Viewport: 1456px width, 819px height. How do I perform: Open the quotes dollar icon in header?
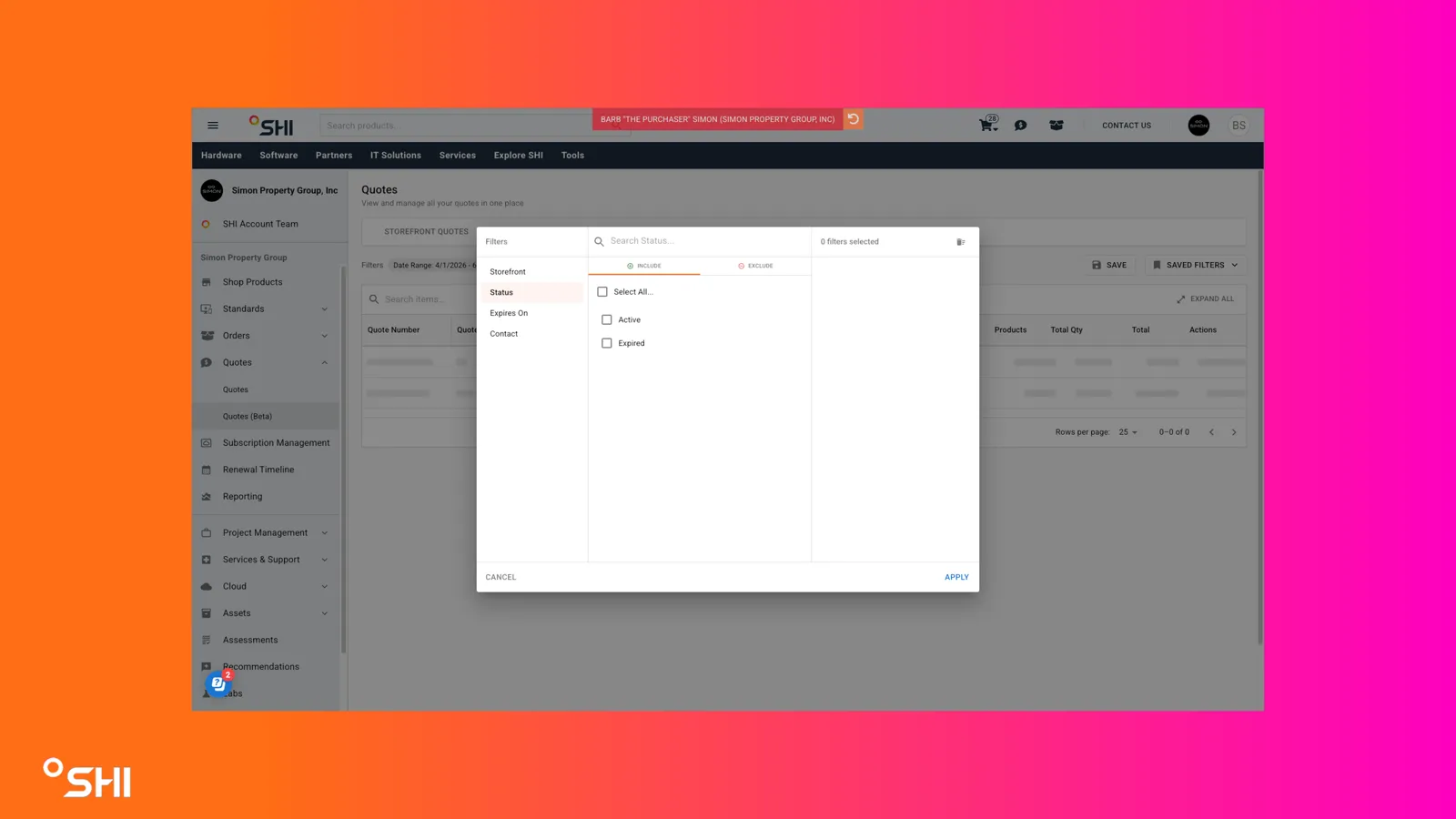coord(1020,126)
